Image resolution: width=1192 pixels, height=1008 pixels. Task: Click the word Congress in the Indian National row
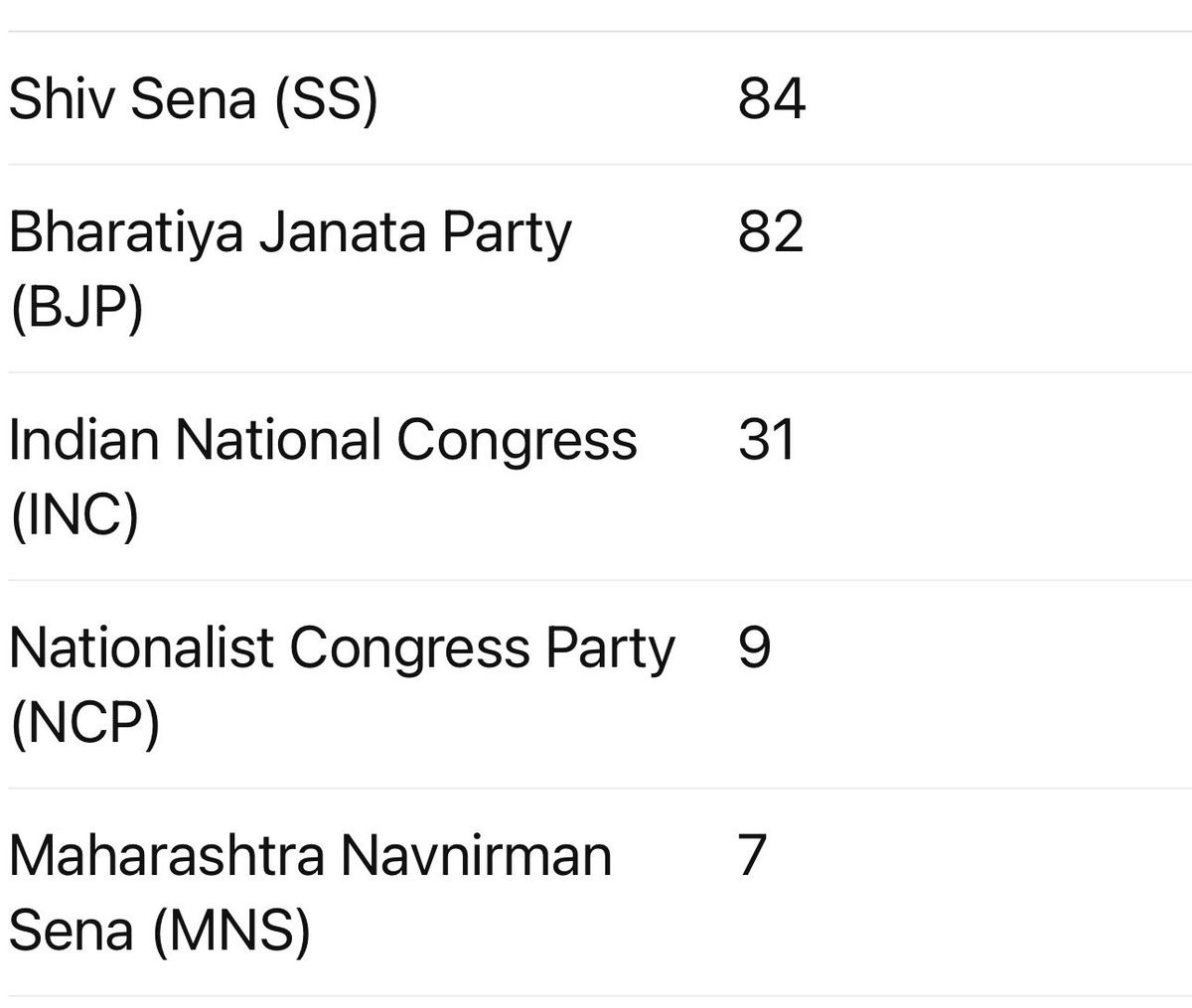(x=517, y=442)
